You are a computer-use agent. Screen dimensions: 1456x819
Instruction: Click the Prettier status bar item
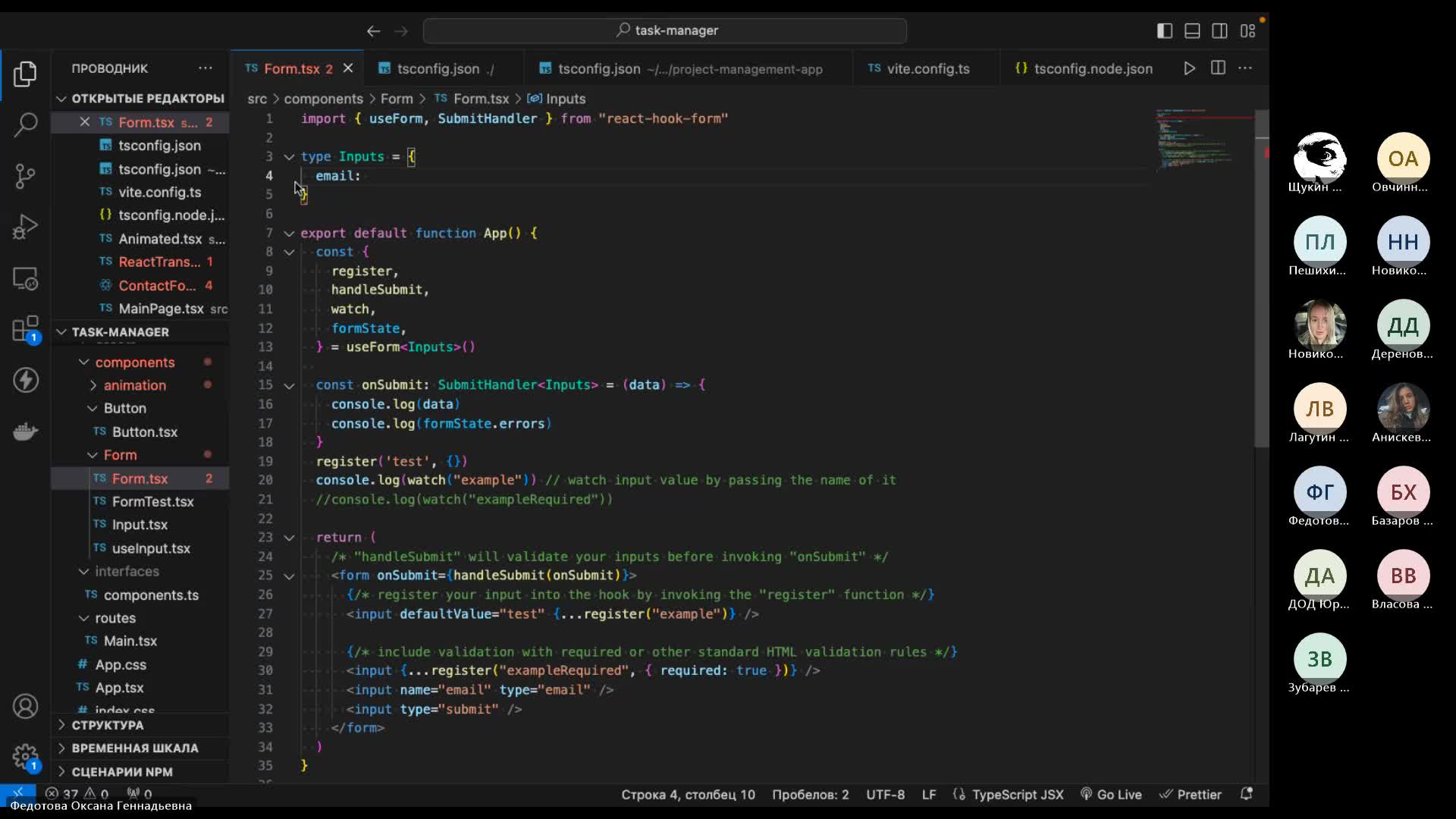click(1191, 794)
